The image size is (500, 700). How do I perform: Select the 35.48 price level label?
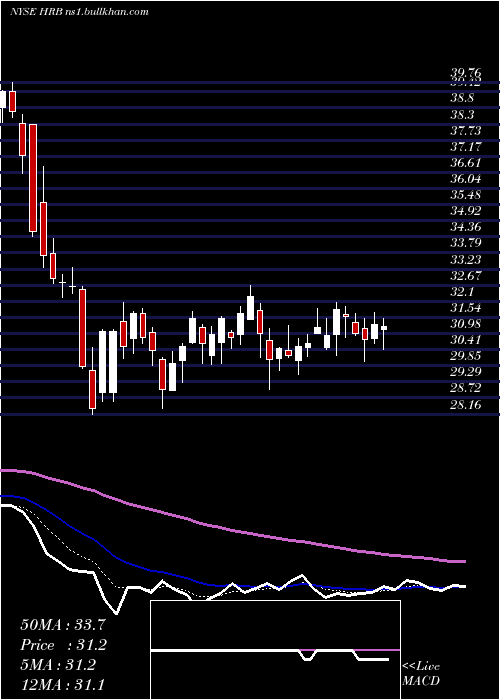pyautogui.click(x=466, y=195)
